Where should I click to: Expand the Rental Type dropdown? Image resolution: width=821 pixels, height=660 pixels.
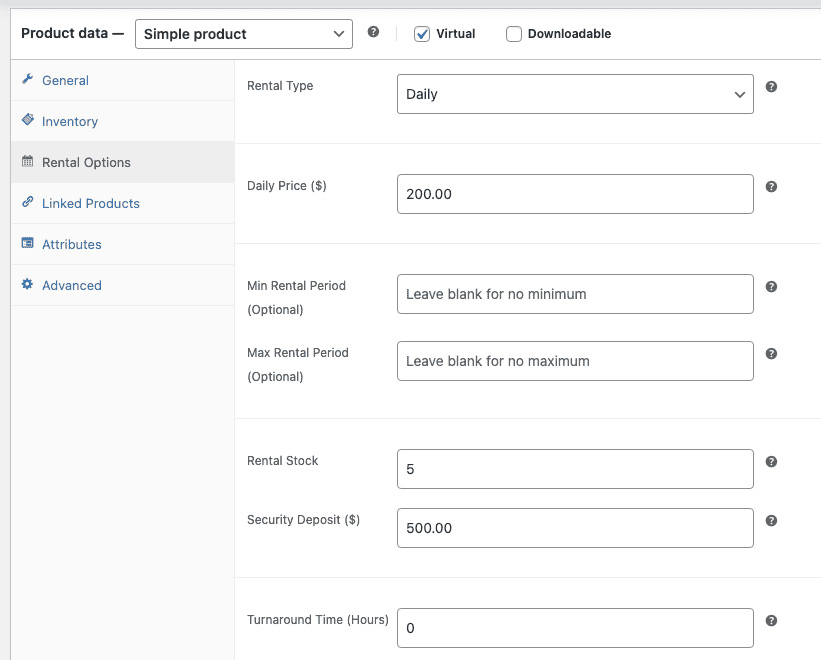point(575,94)
